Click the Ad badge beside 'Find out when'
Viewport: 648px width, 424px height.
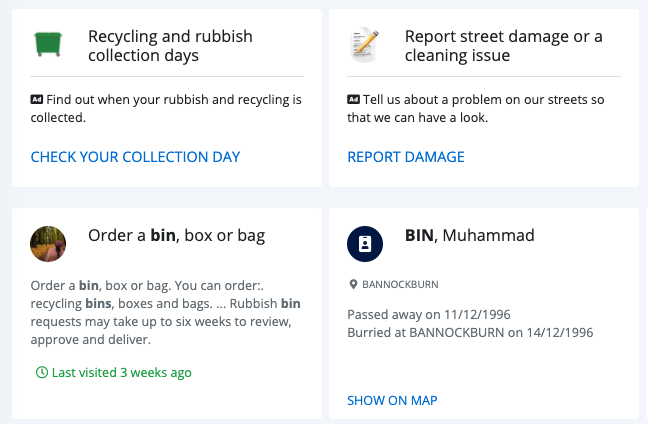click(37, 99)
